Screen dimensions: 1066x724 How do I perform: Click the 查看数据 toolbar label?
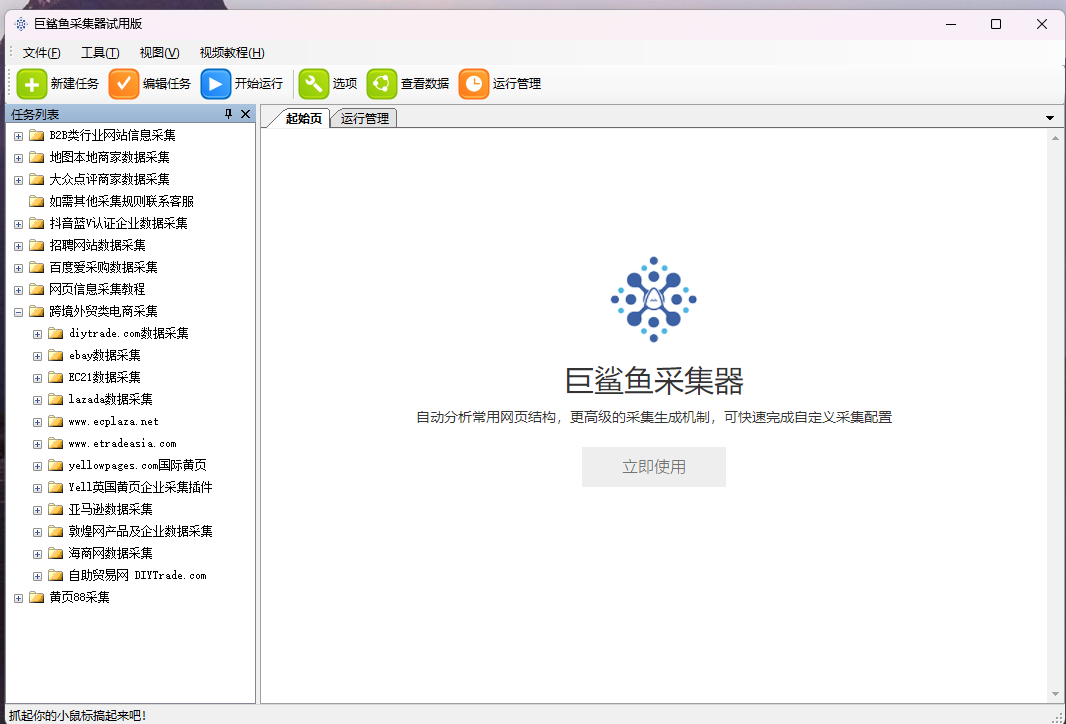[x=424, y=84]
